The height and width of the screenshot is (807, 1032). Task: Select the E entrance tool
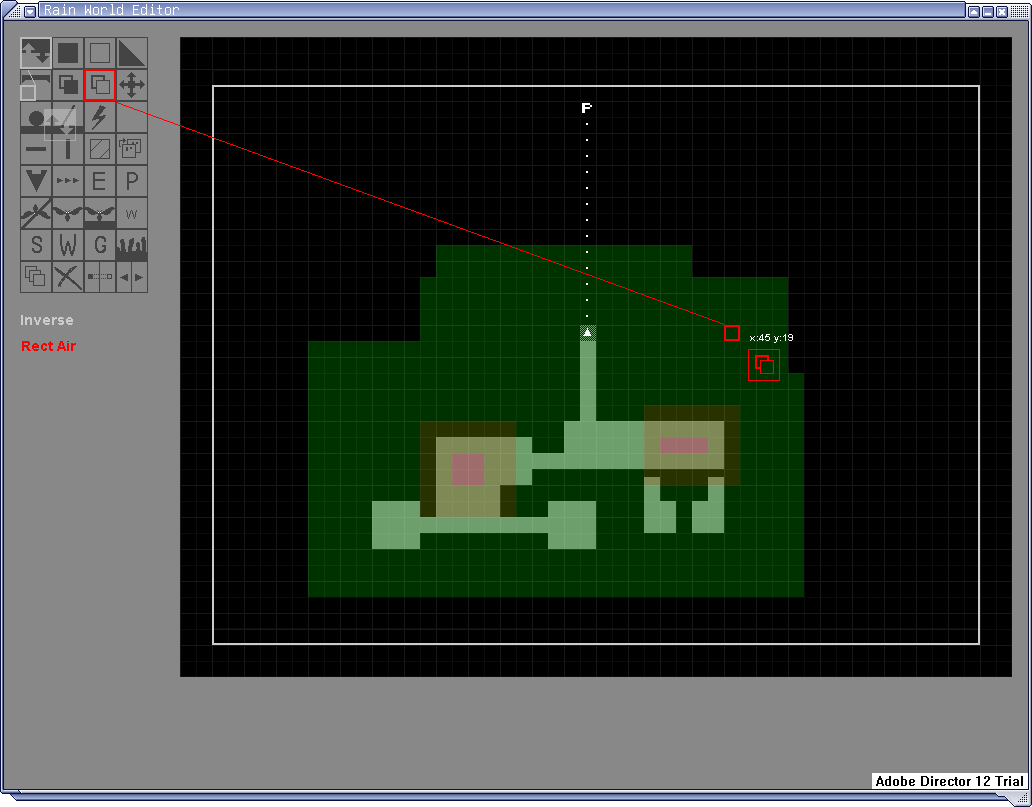(x=99, y=181)
